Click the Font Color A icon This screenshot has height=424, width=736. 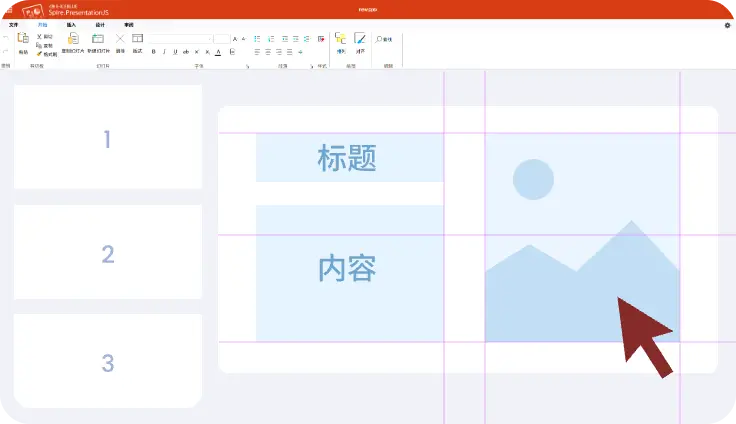(218, 52)
